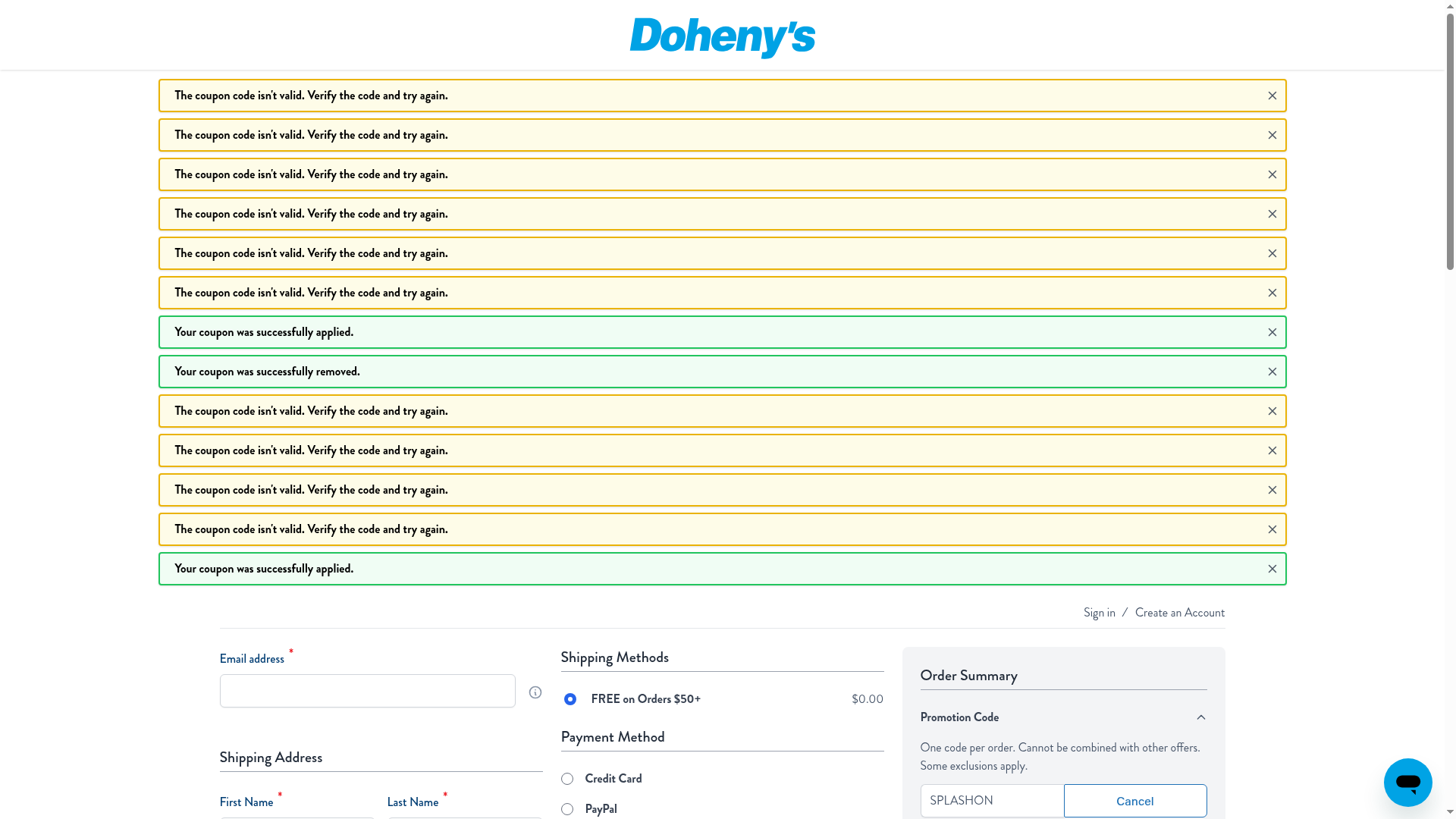Click the email address info tooltip icon

535,692
